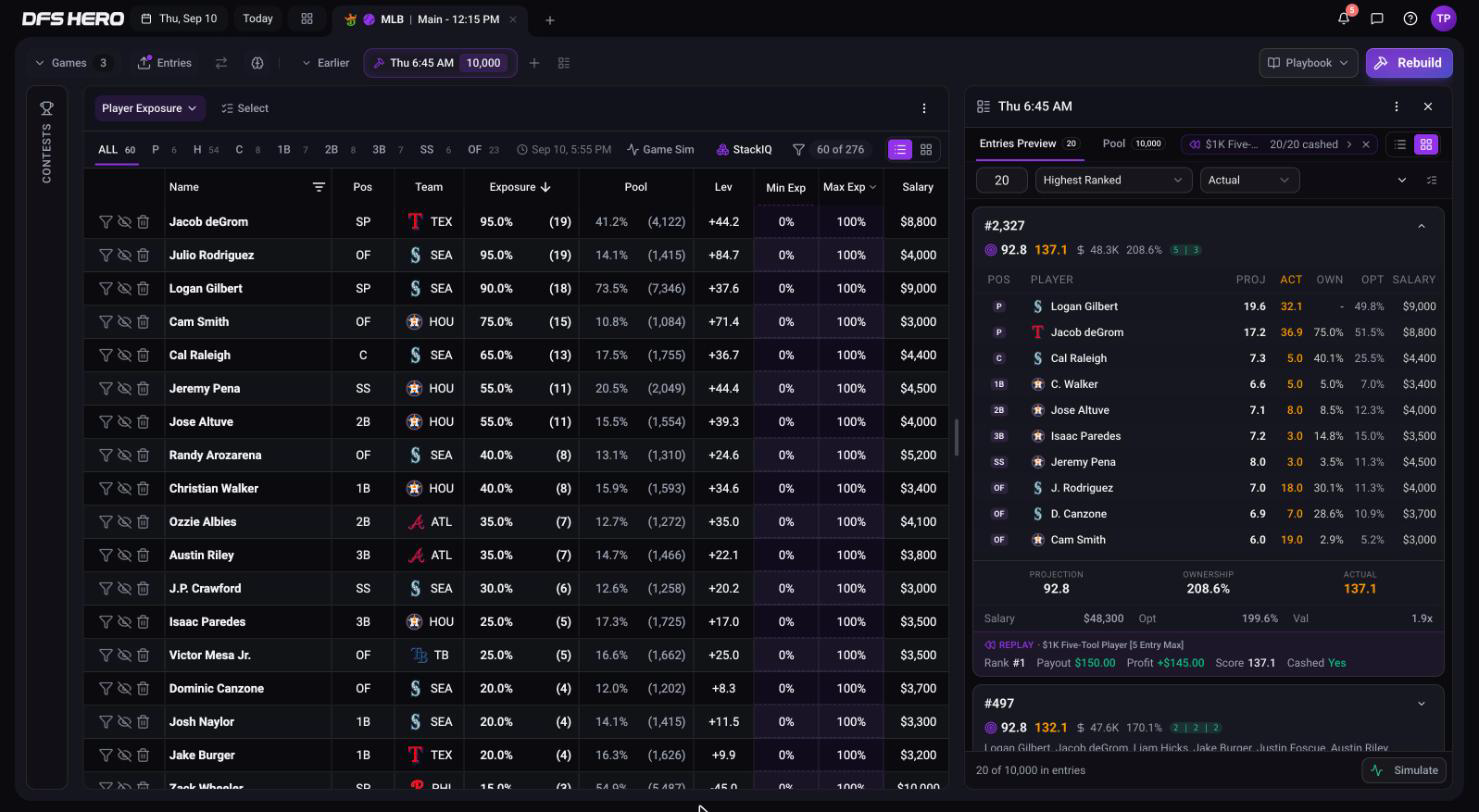
Task: Switch player table to list view
Action: tap(900, 150)
